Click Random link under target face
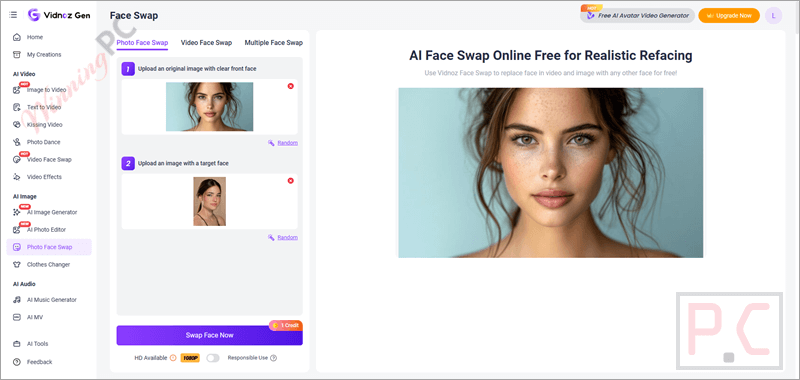 point(288,238)
